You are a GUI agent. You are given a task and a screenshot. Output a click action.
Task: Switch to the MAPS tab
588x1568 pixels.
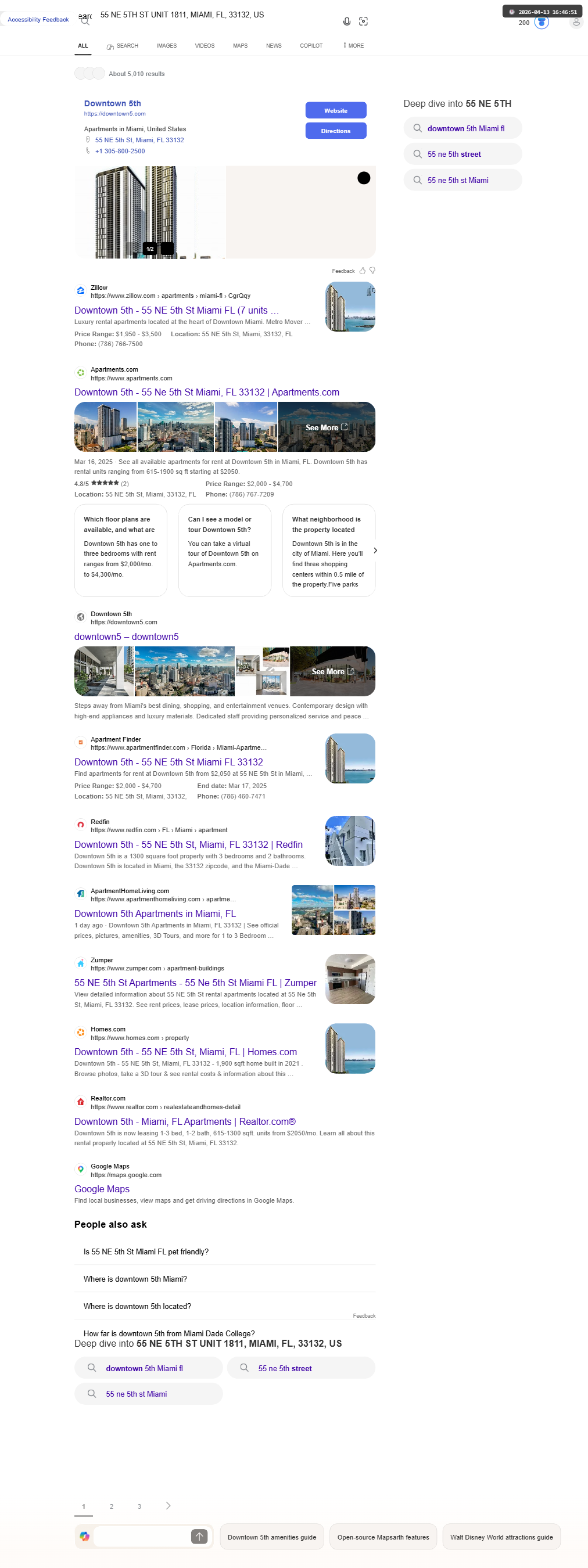point(241,46)
